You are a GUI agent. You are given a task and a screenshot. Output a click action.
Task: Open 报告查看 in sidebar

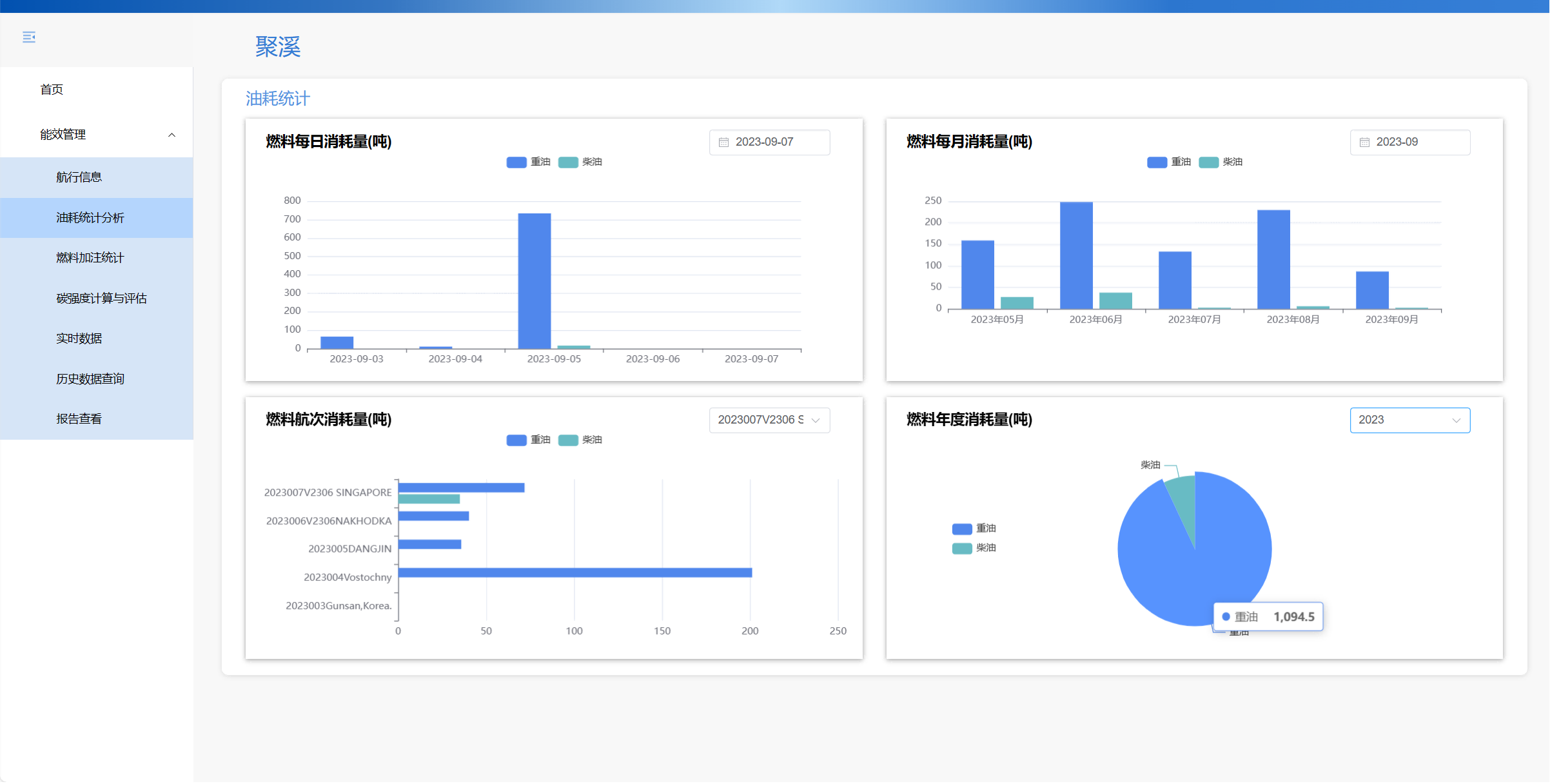click(79, 419)
